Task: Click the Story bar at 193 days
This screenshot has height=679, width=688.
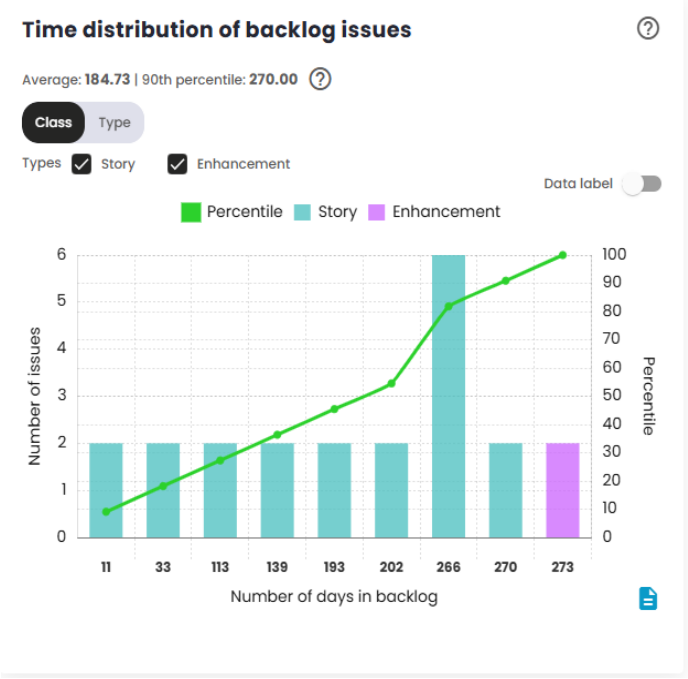Action: click(x=334, y=490)
